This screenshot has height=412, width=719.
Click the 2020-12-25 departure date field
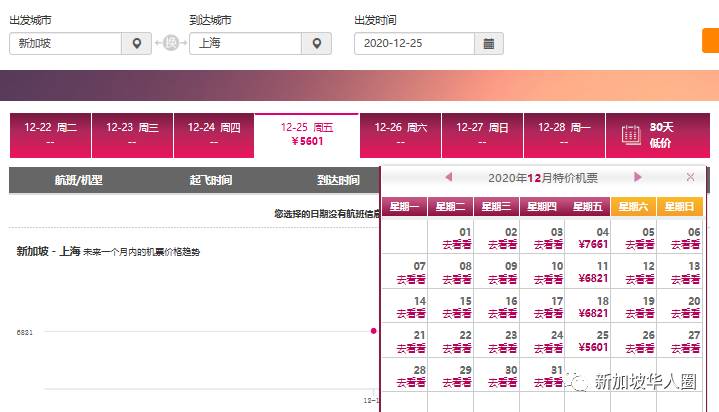pos(415,44)
